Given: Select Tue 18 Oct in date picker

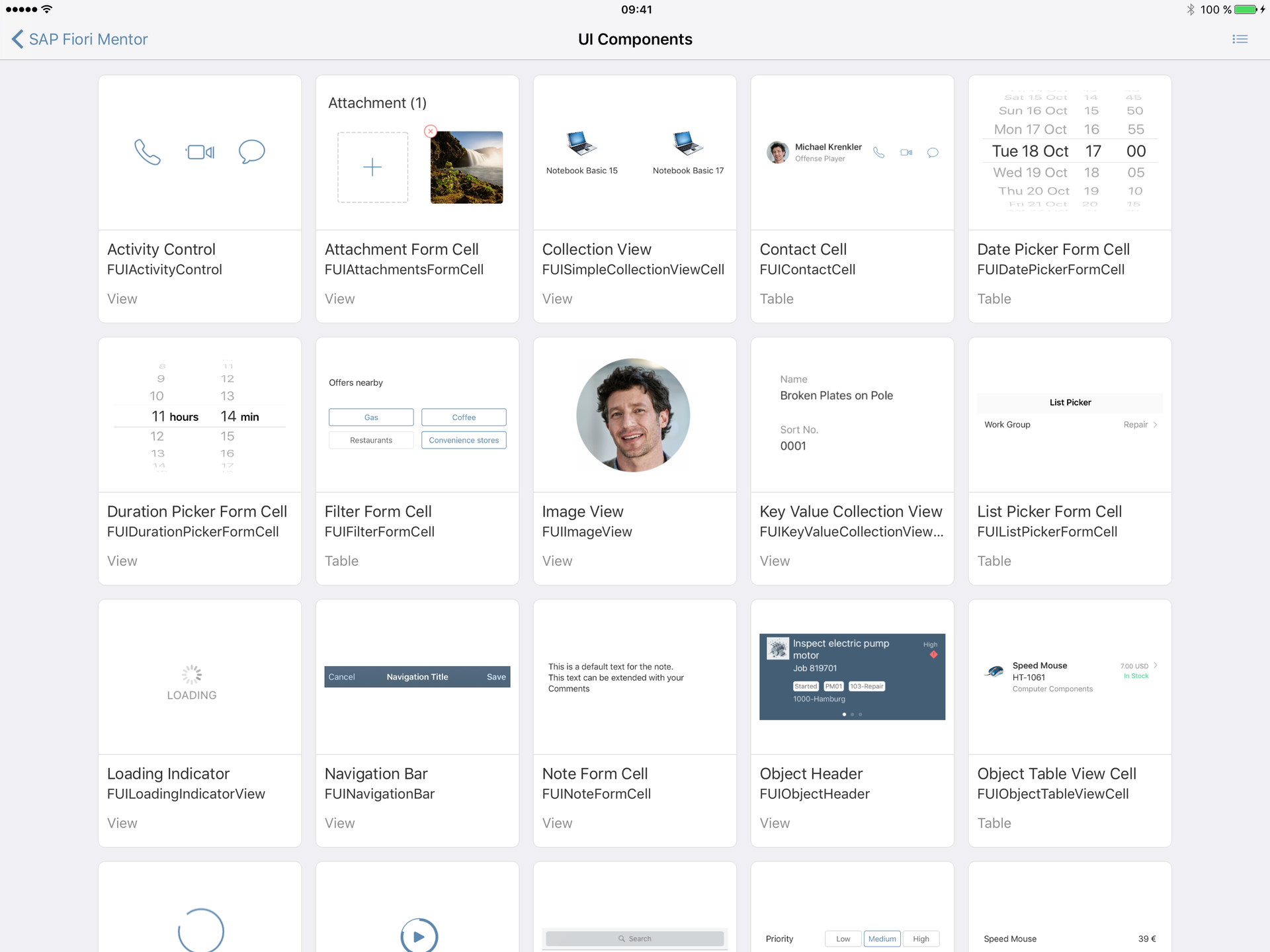Looking at the screenshot, I should pyautogui.click(x=1030, y=151).
